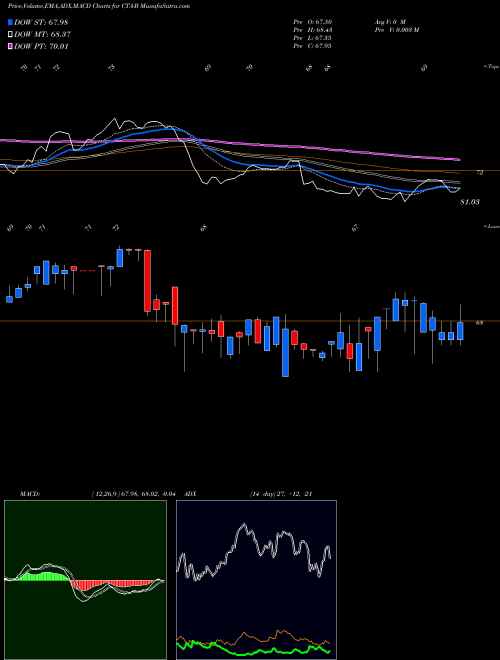Click the 'Pre C: 67.95' close value
The height and width of the screenshot is (660, 500).
click(x=312, y=45)
